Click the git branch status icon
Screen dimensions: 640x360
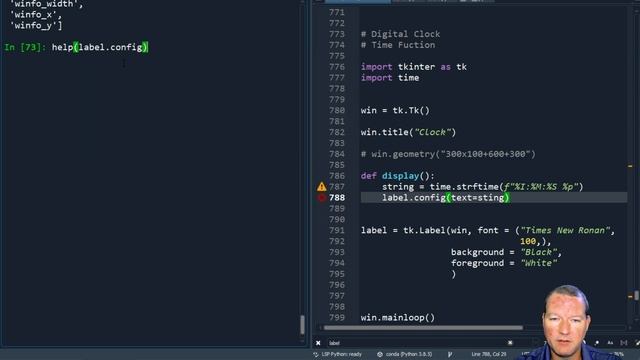tap(450, 354)
